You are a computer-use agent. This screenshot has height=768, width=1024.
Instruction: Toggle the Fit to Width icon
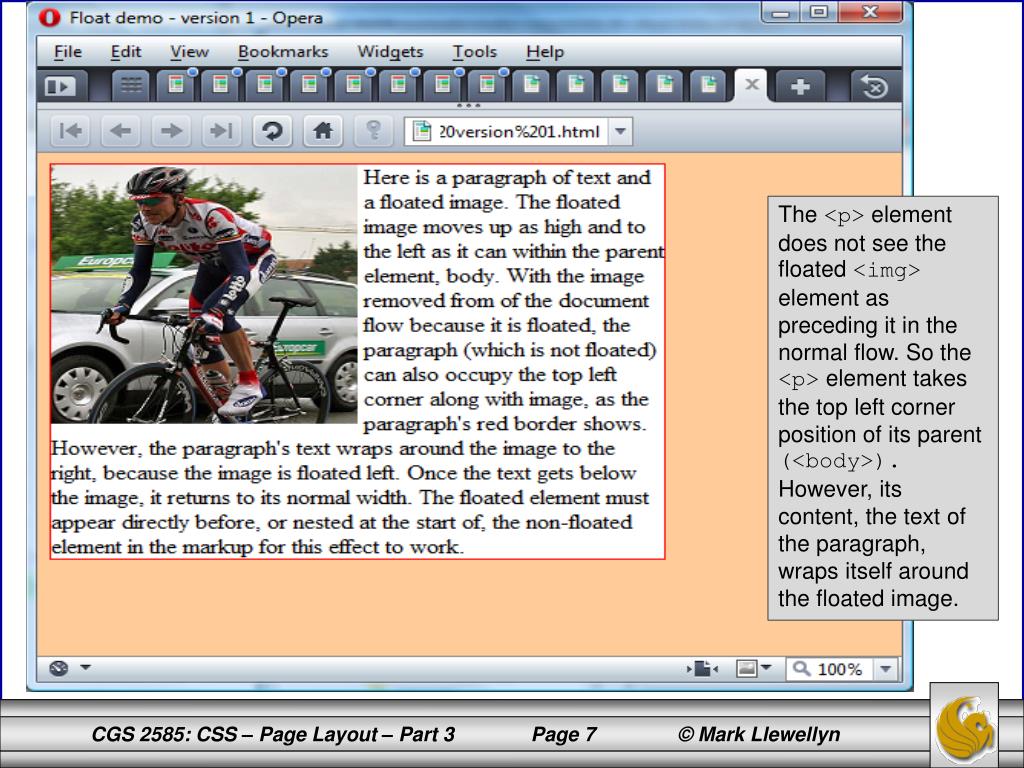click(702, 669)
